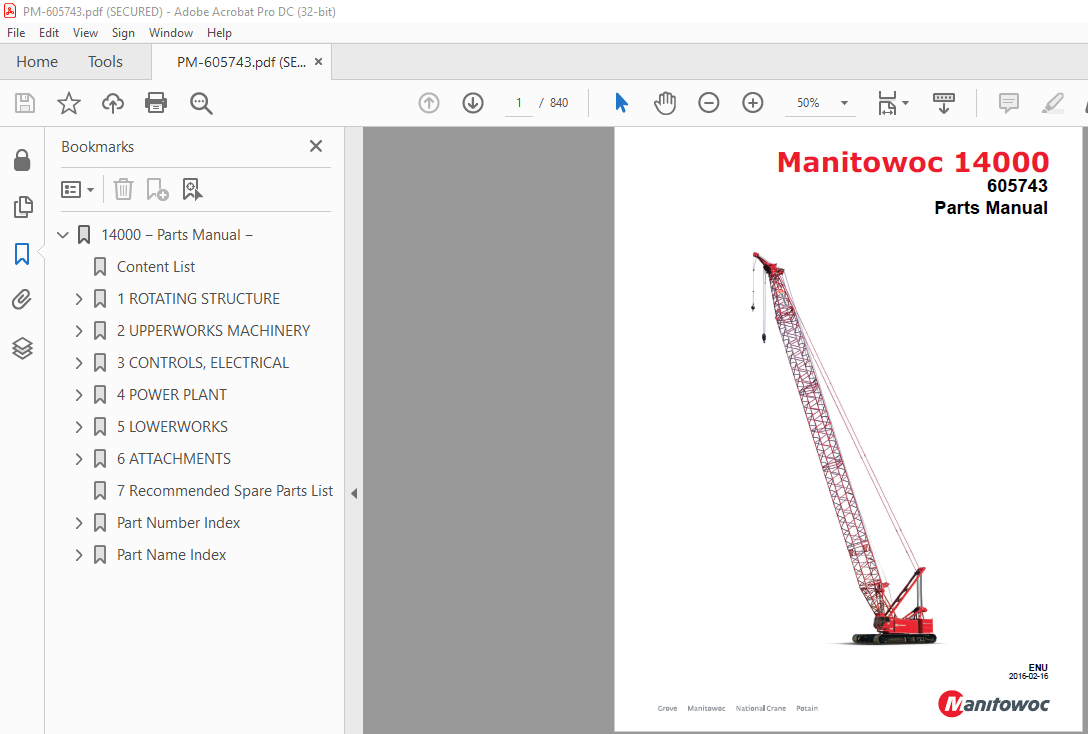
Task: Delete selected bookmark with trash icon
Action: pos(124,189)
